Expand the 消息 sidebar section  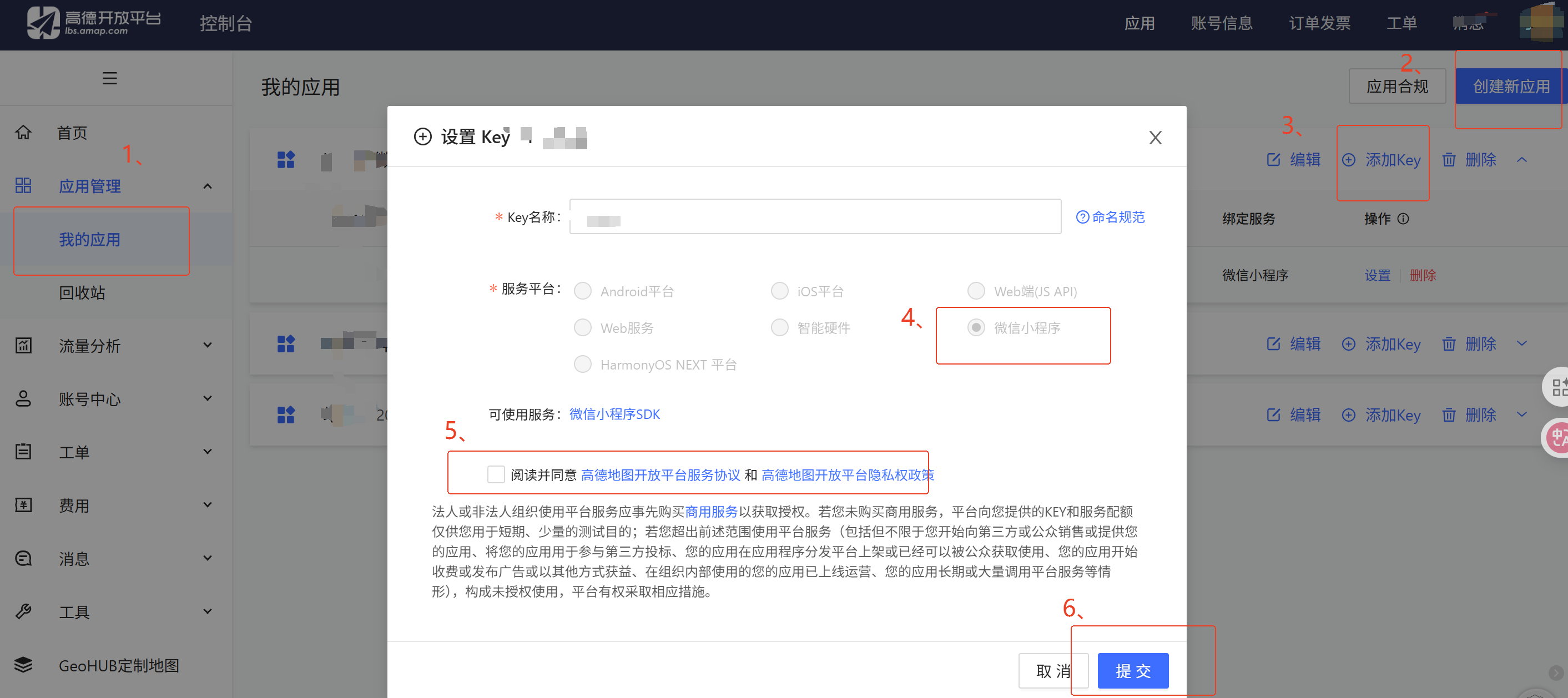pos(208,558)
